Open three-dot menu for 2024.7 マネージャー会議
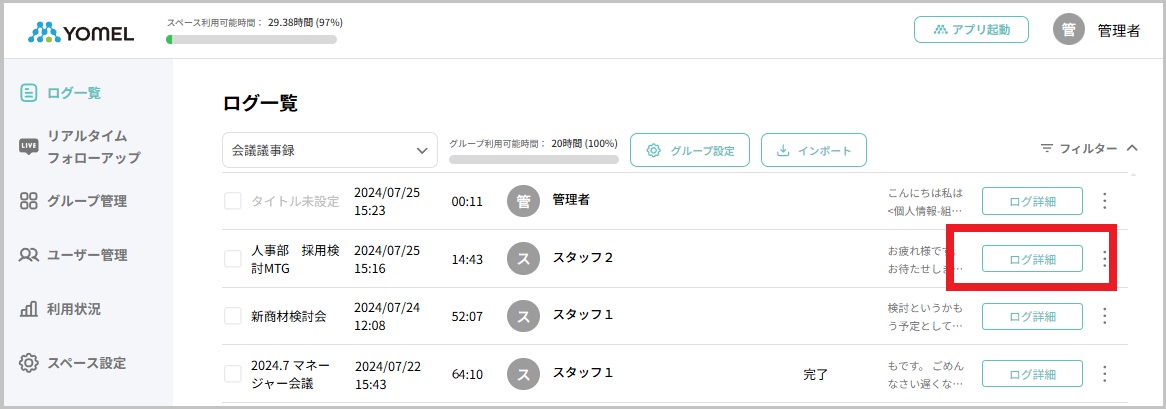The height and width of the screenshot is (409, 1166). click(1104, 373)
